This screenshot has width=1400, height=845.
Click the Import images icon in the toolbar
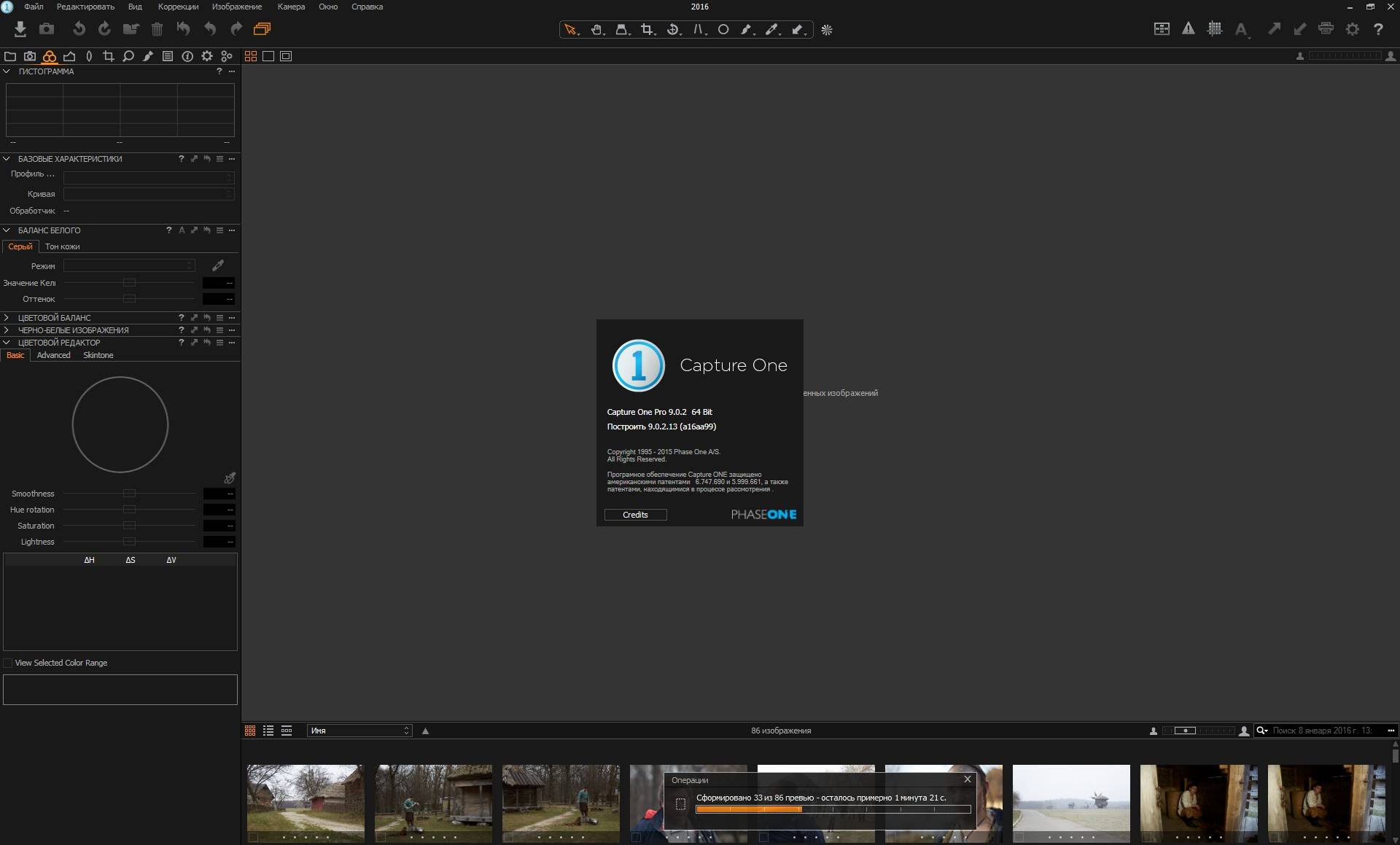click(x=20, y=29)
